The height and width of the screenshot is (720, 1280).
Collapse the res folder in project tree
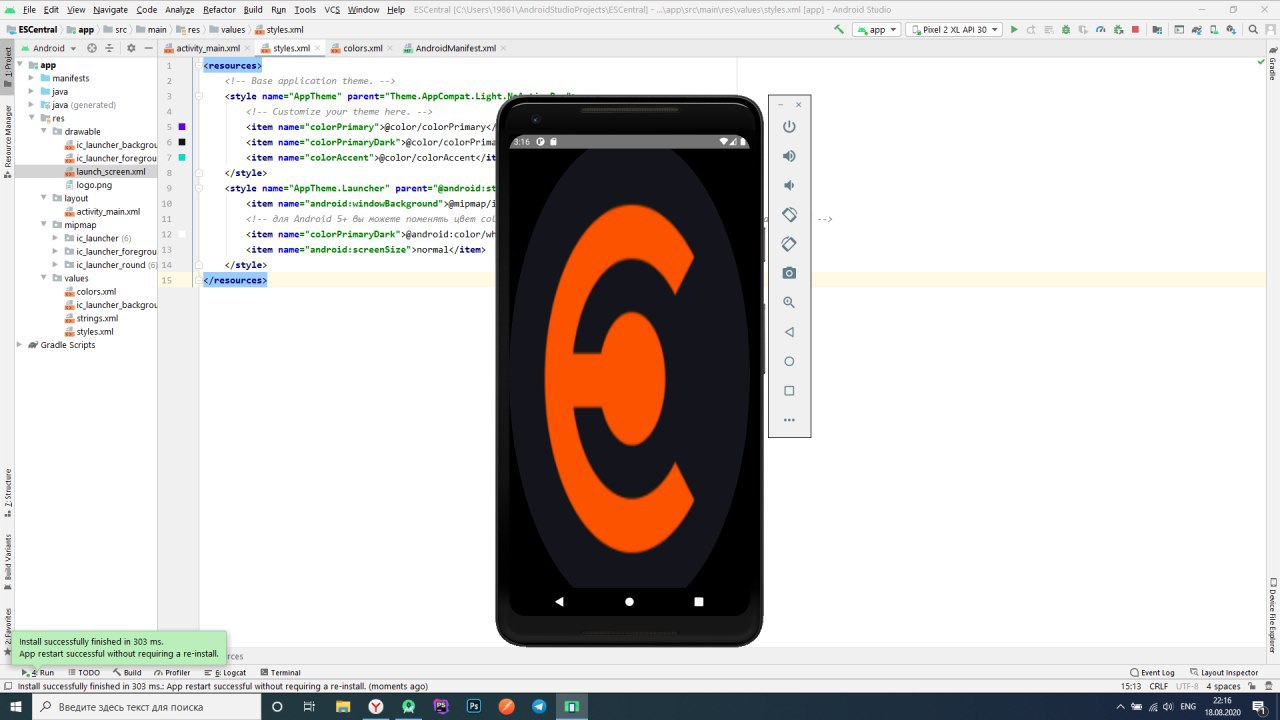coord(33,118)
